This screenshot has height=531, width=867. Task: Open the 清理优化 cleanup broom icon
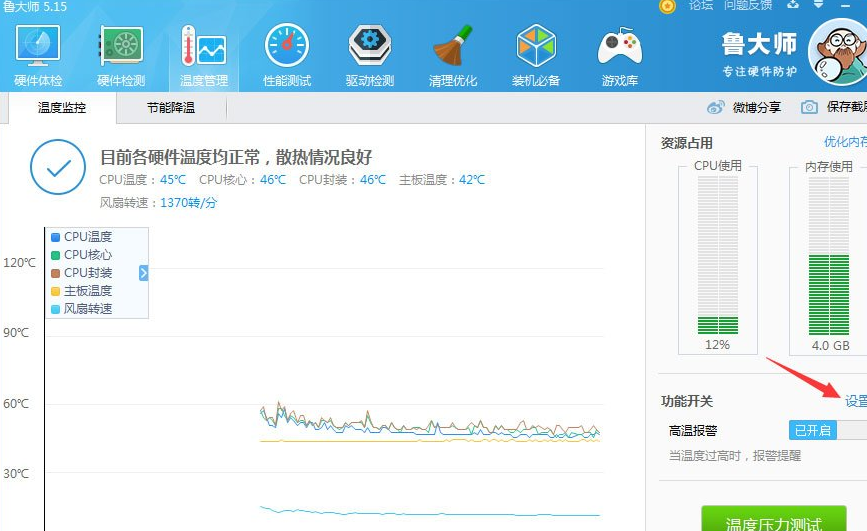click(453, 56)
